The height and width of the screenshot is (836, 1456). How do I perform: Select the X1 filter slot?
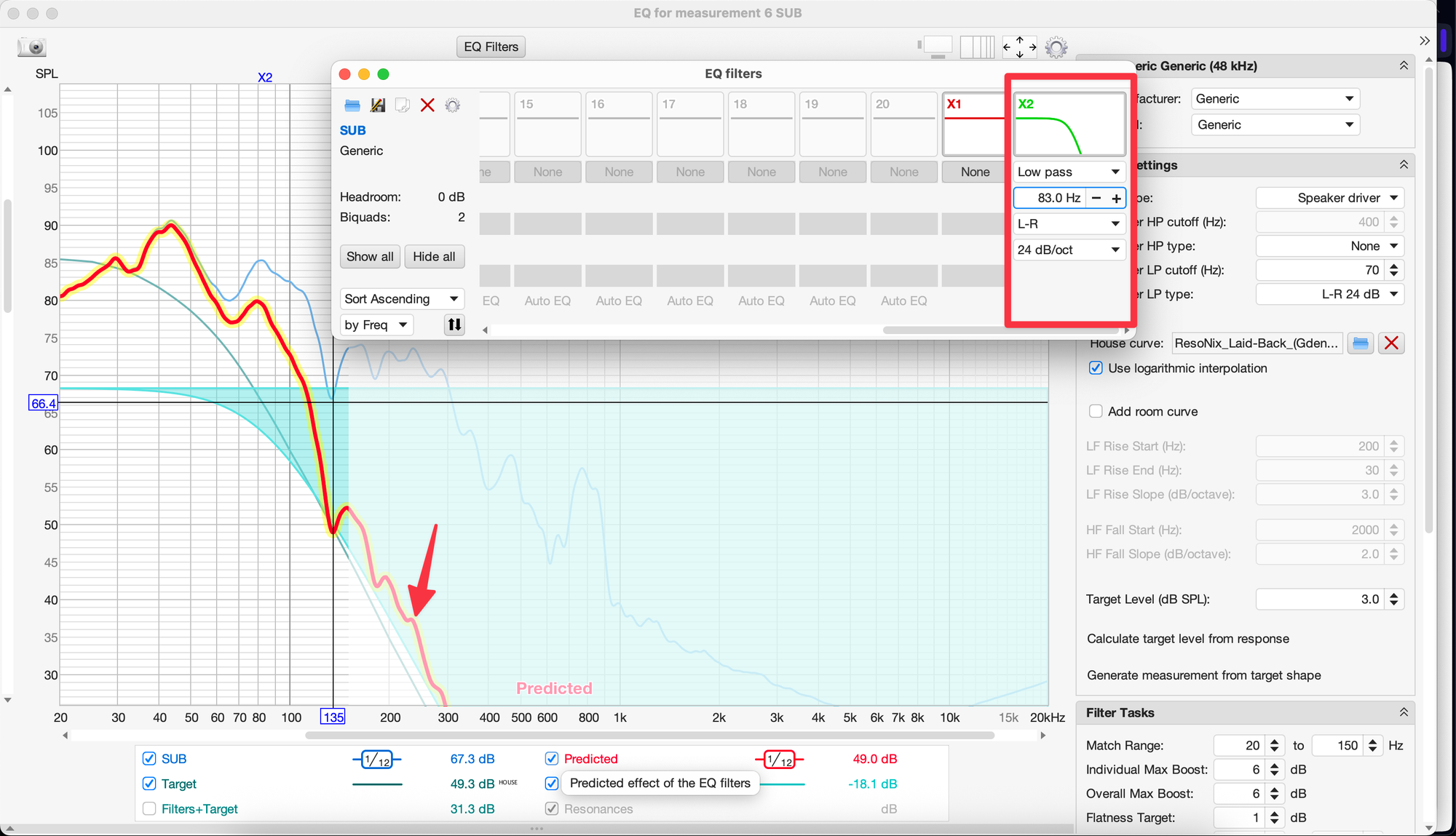click(x=973, y=124)
